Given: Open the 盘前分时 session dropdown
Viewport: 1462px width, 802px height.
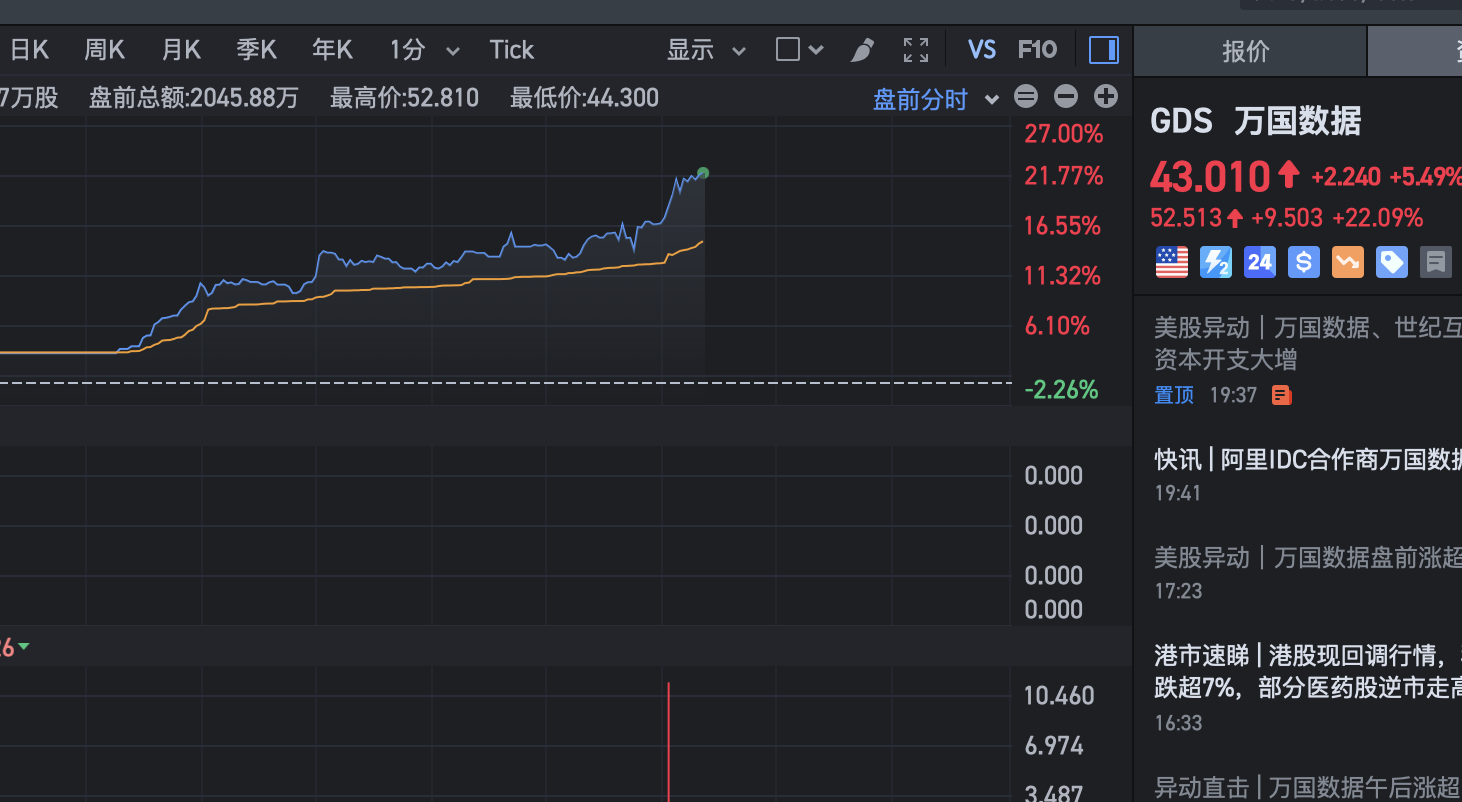Looking at the screenshot, I should [x=936, y=99].
